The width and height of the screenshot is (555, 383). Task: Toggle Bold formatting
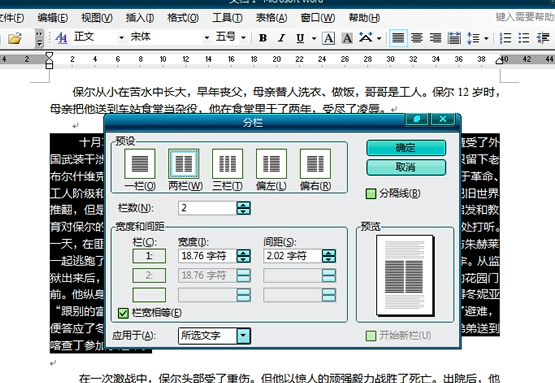coord(263,38)
